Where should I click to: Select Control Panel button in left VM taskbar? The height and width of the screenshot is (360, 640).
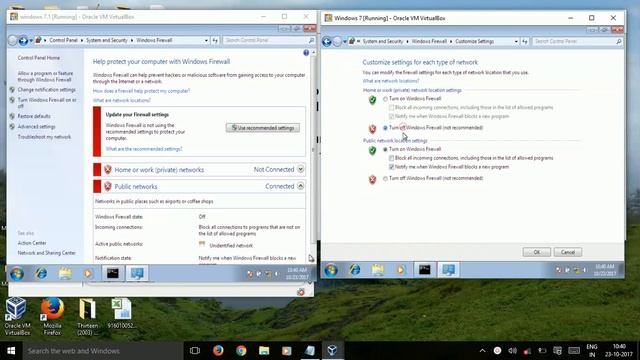pyautogui.click(x=137, y=273)
